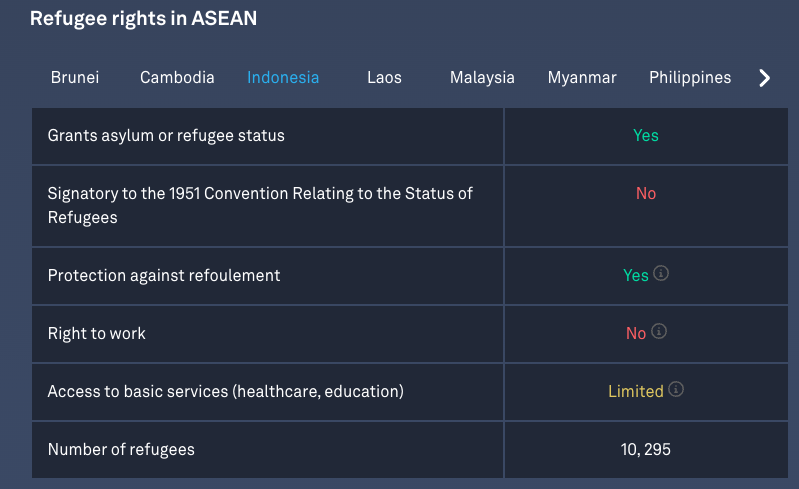Select the Malaysia tab

[482, 77]
